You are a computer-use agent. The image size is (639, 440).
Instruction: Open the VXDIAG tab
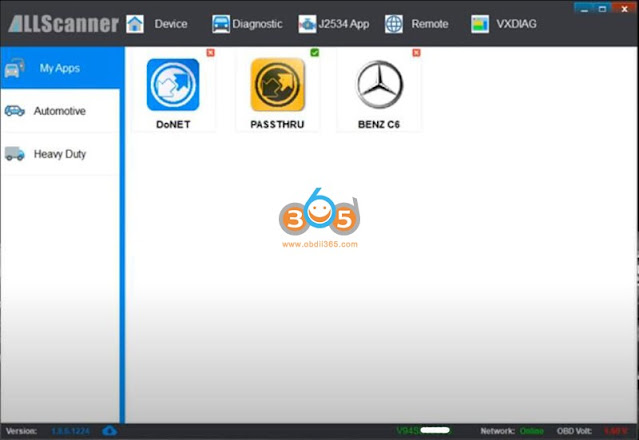516,24
